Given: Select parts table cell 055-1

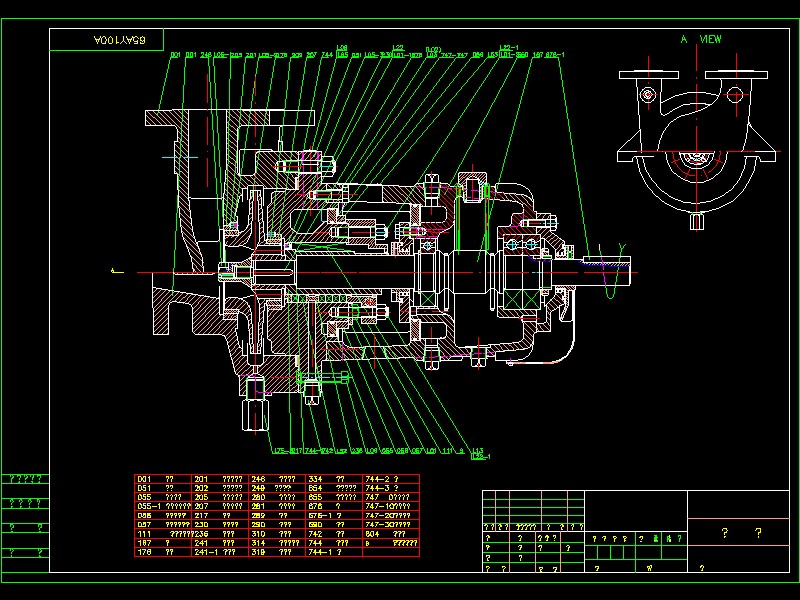Looking at the screenshot, I should pyautogui.click(x=164, y=506).
